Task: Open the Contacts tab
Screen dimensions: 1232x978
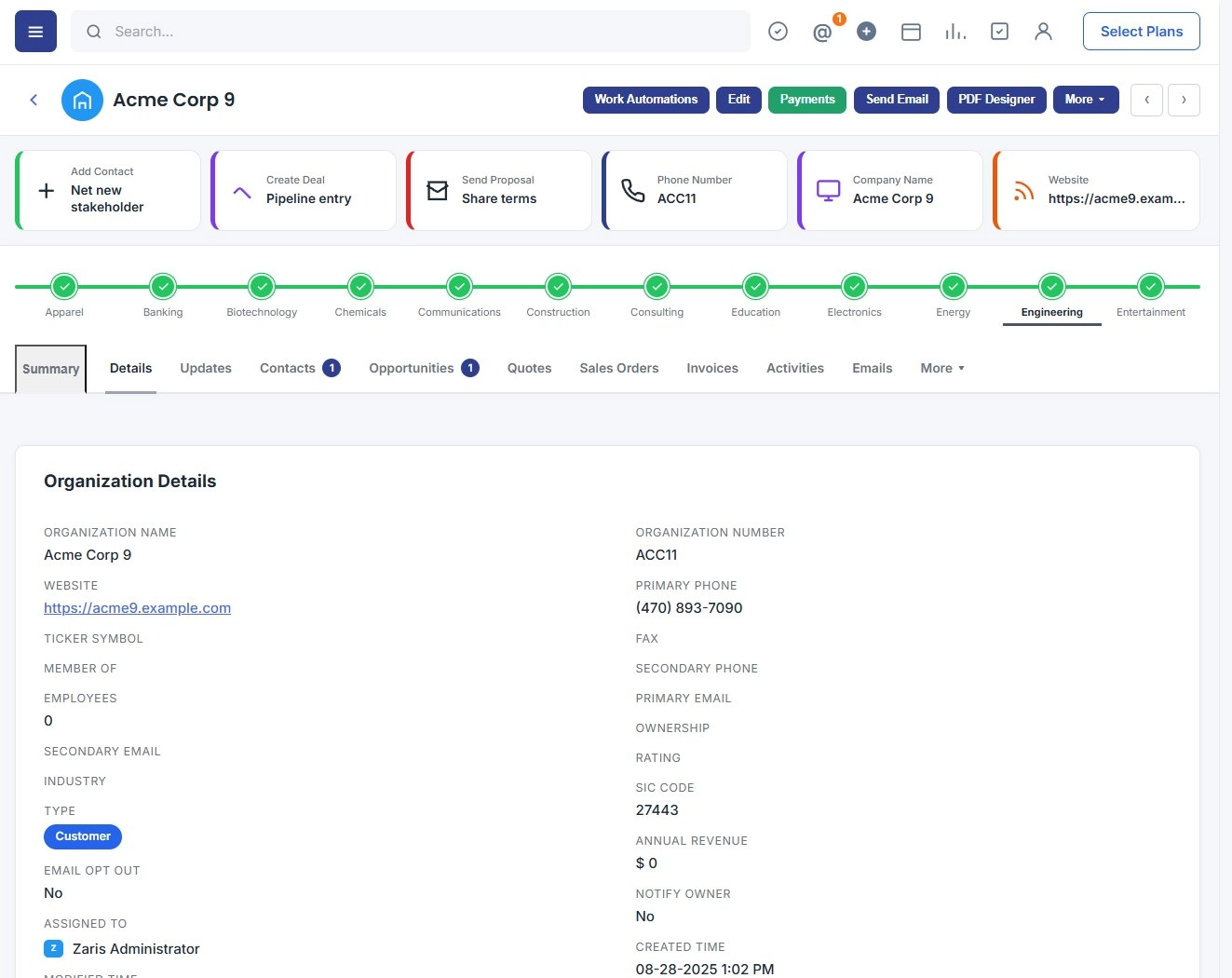Action: (300, 368)
